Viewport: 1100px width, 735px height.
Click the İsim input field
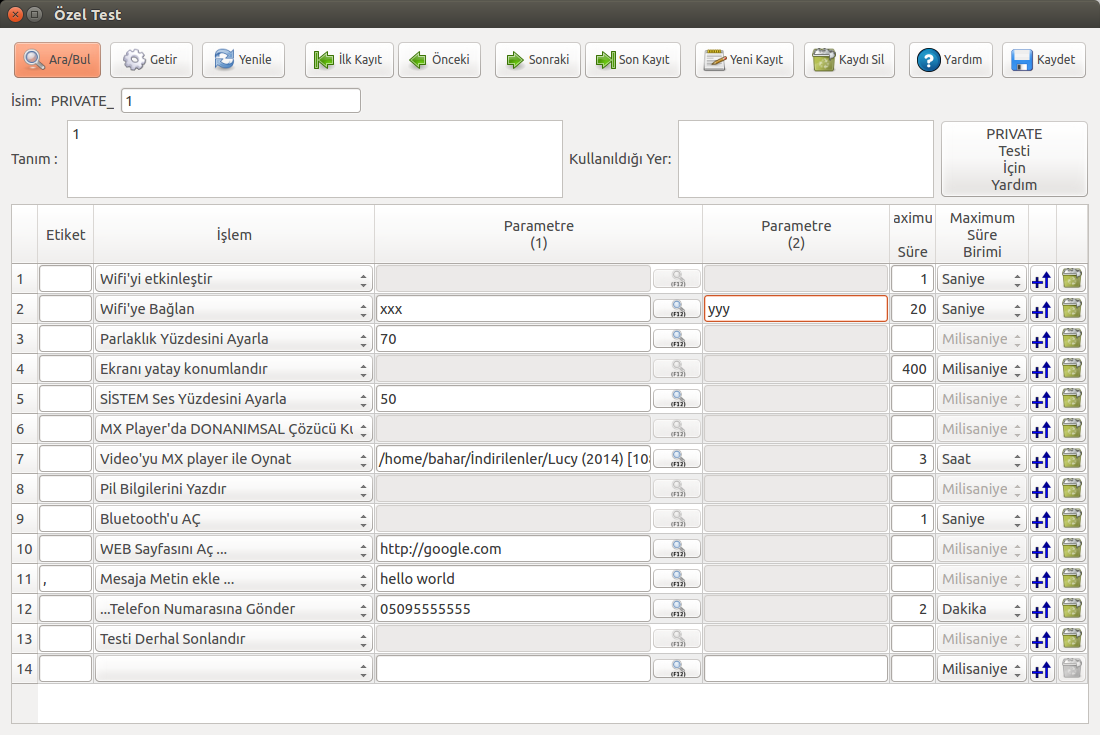click(x=241, y=100)
